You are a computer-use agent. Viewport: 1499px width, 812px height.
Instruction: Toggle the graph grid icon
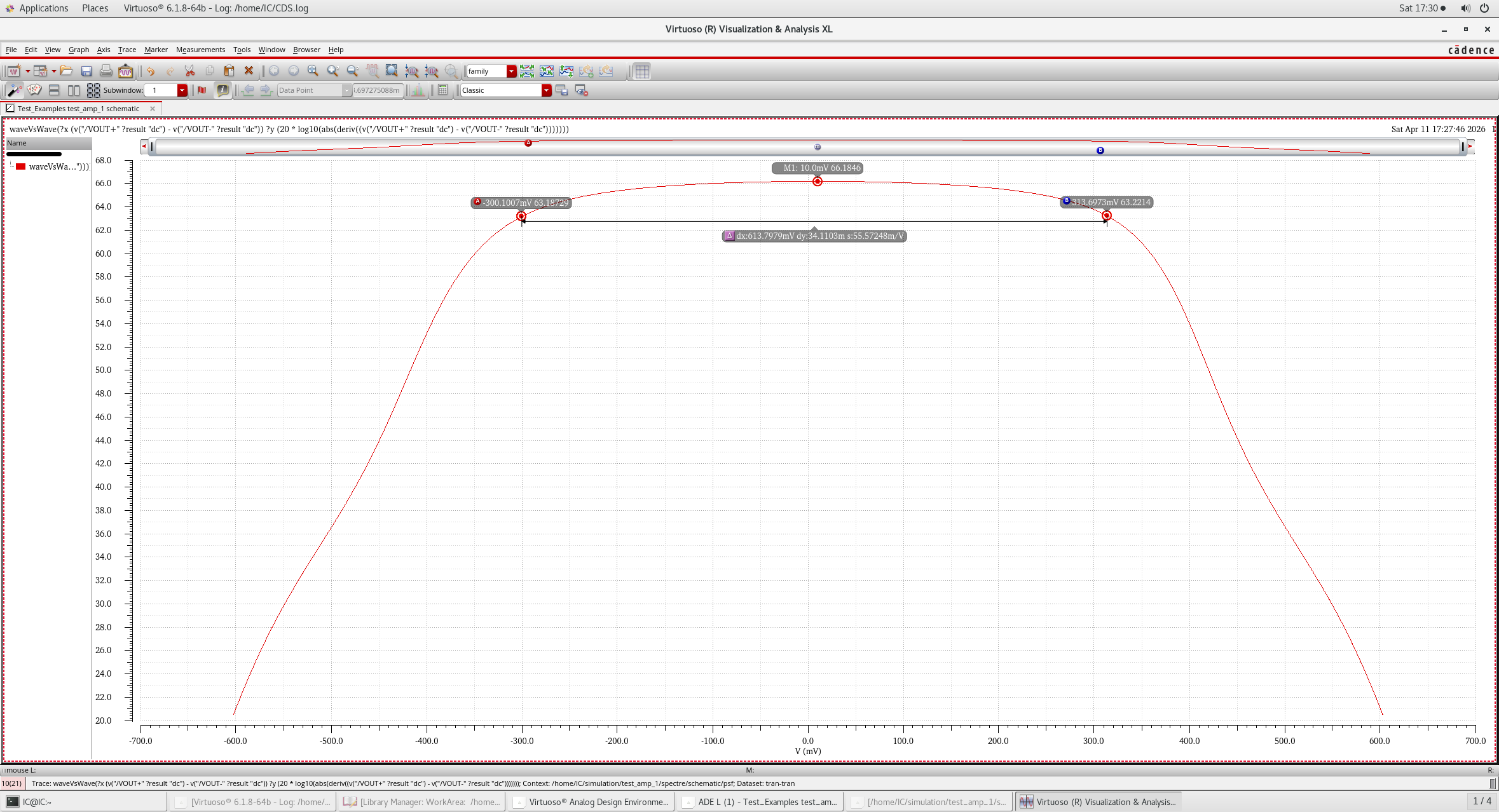coord(642,71)
